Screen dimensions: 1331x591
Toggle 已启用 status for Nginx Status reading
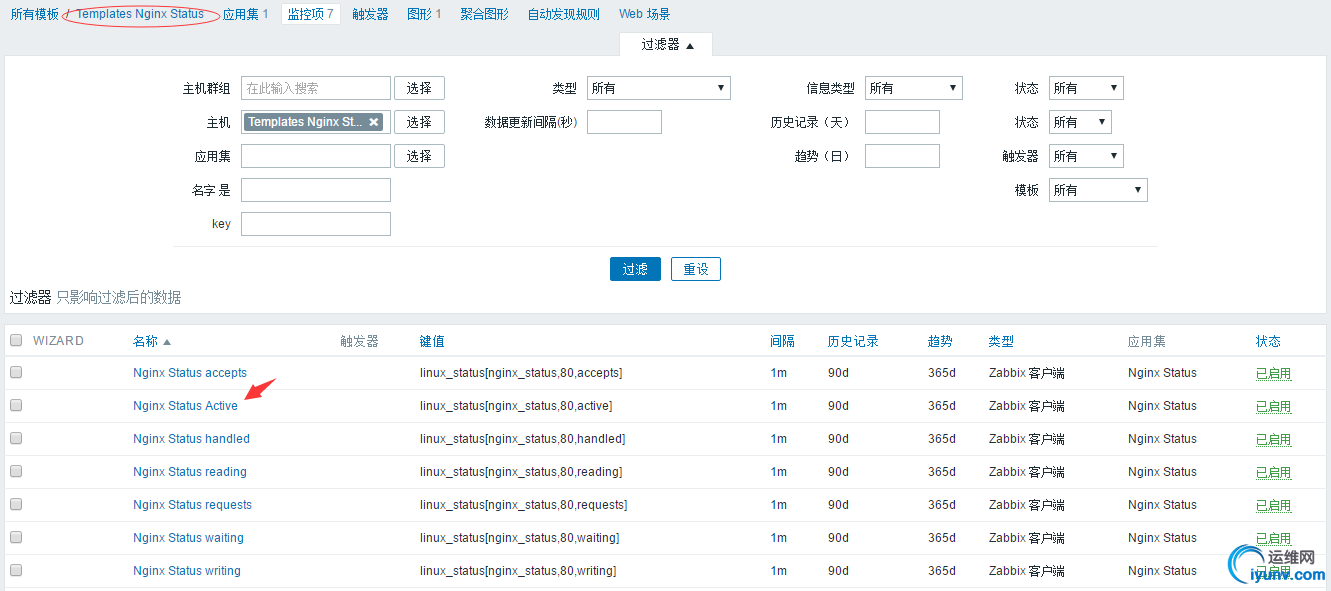tap(1273, 472)
